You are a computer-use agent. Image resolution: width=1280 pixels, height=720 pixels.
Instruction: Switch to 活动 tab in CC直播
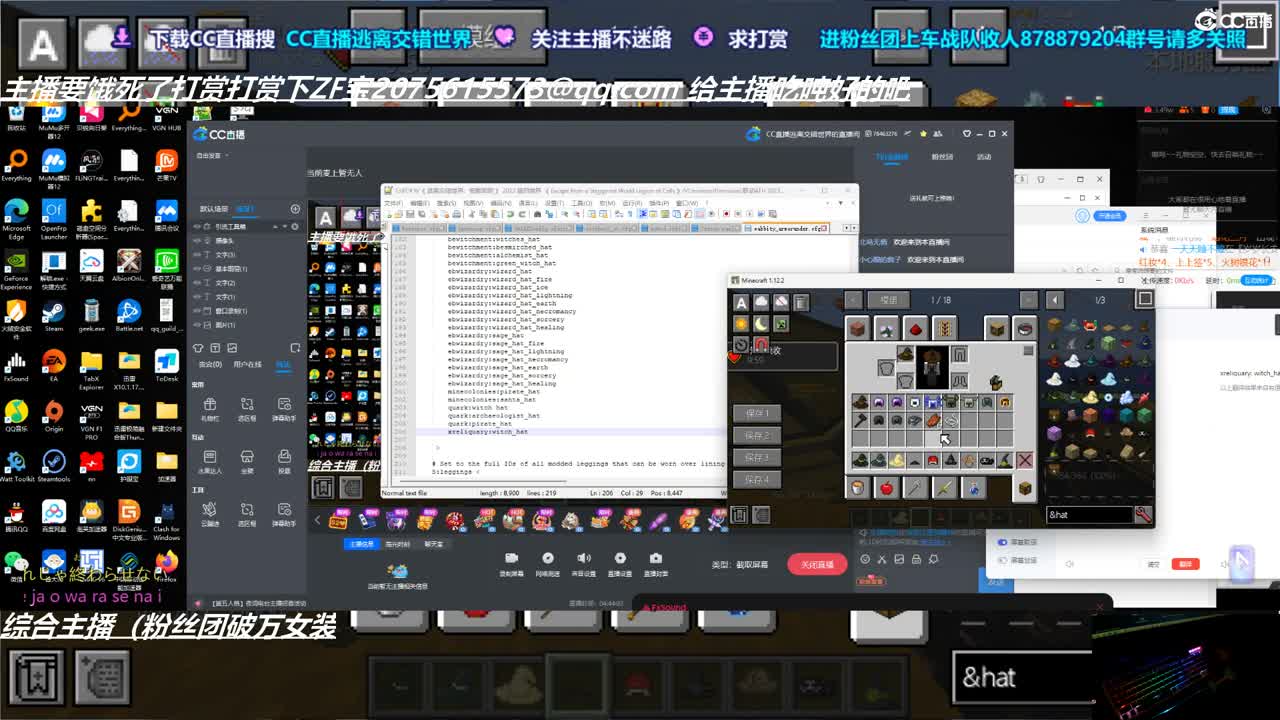(x=984, y=157)
